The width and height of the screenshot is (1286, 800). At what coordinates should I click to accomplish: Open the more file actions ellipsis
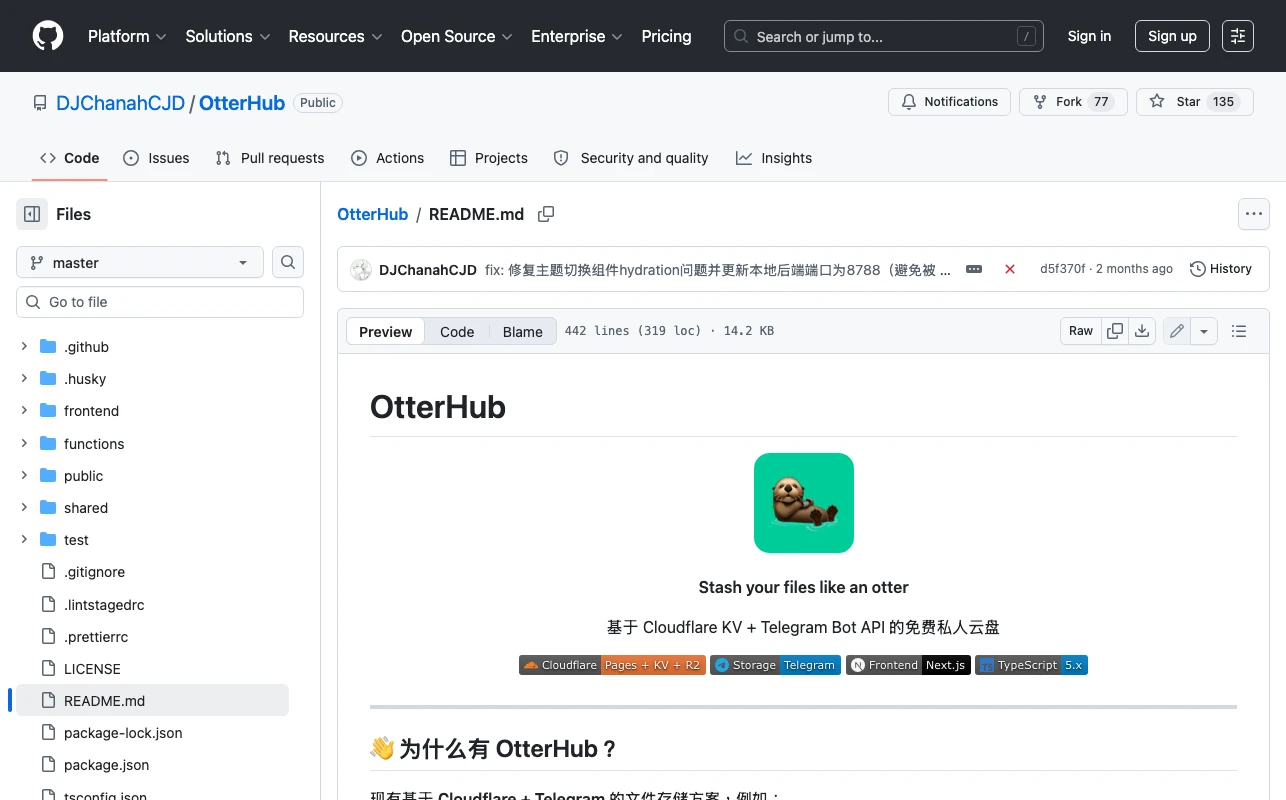click(x=1254, y=214)
